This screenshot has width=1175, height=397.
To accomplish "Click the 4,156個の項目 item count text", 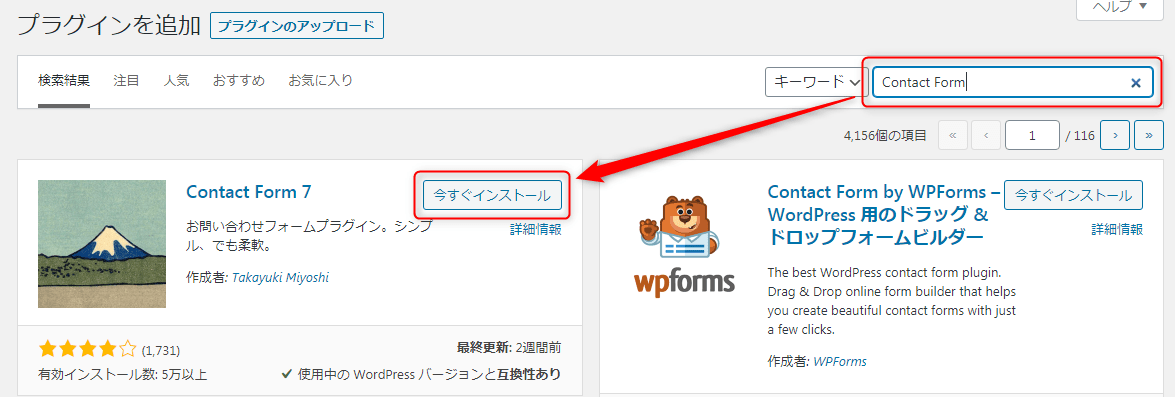I will (885, 136).
